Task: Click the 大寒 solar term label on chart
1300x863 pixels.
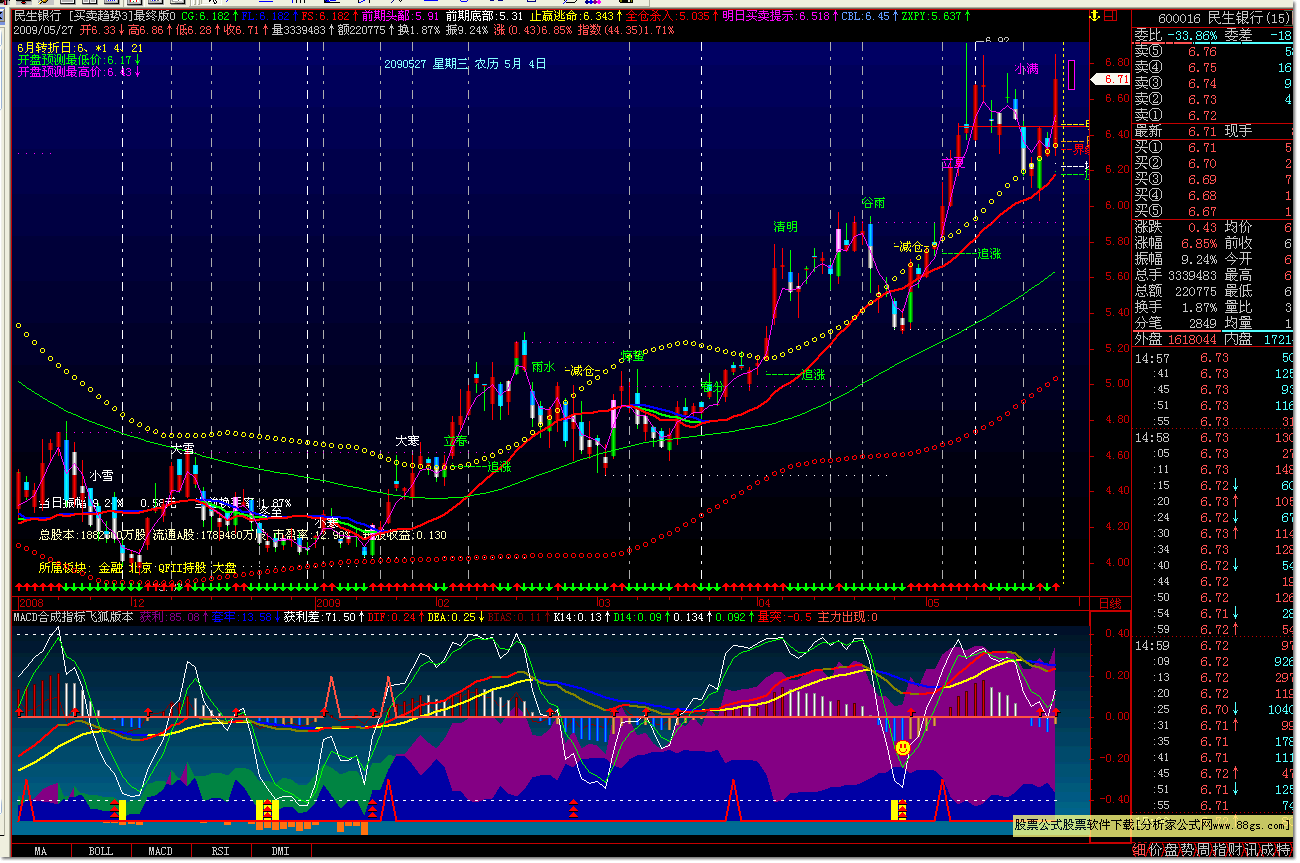Action: coord(407,441)
